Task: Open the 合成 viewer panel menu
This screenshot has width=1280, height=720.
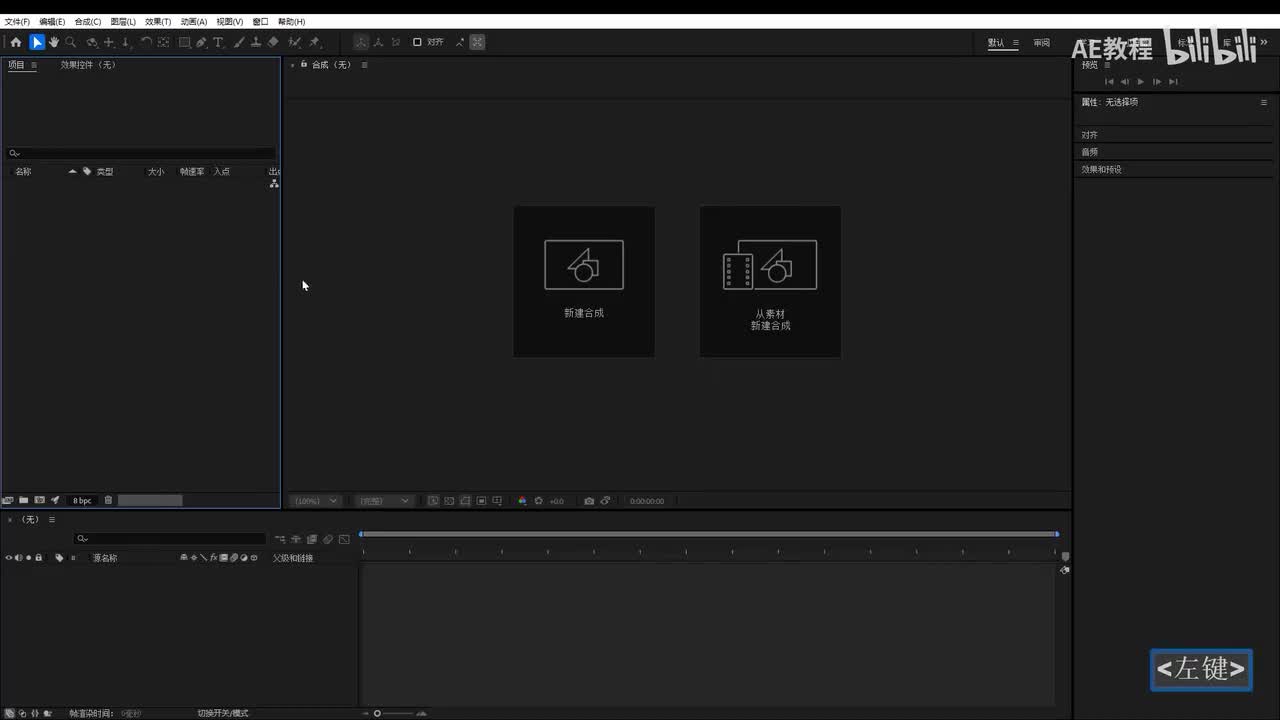Action: click(x=364, y=65)
